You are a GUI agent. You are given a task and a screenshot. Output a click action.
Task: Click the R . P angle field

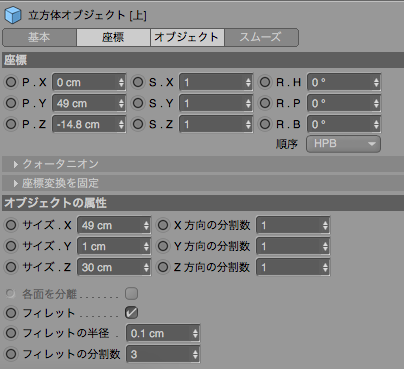pyautogui.click(x=344, y=103)
